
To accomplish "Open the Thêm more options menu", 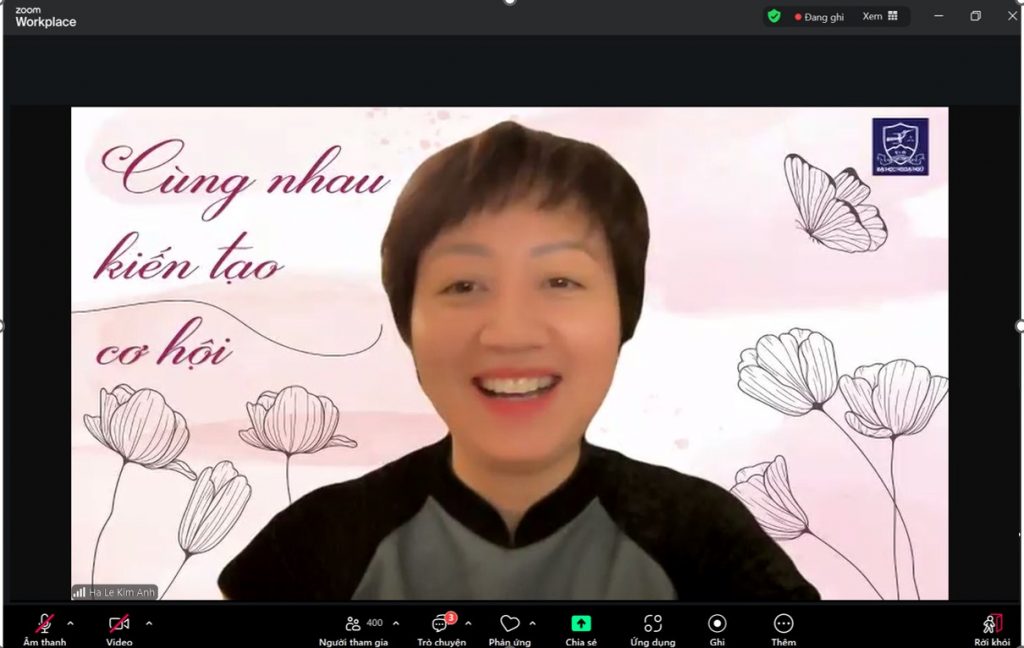I will click(x=784, y=624).
